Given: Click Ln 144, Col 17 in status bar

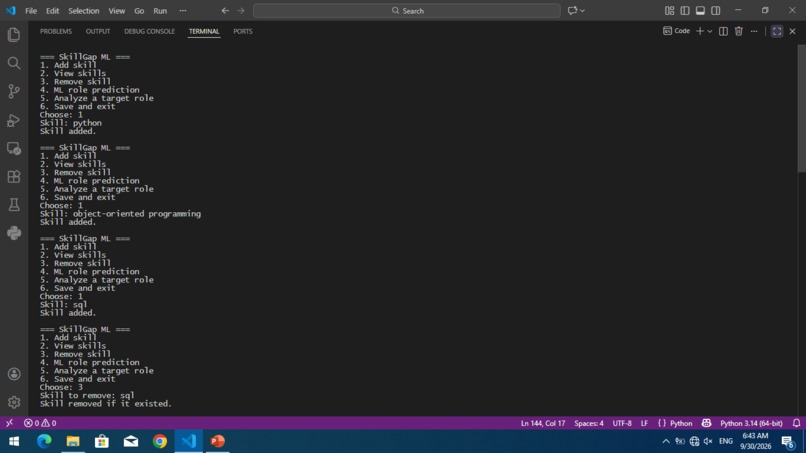Looking at the screenshot, I should coord(543,423).
